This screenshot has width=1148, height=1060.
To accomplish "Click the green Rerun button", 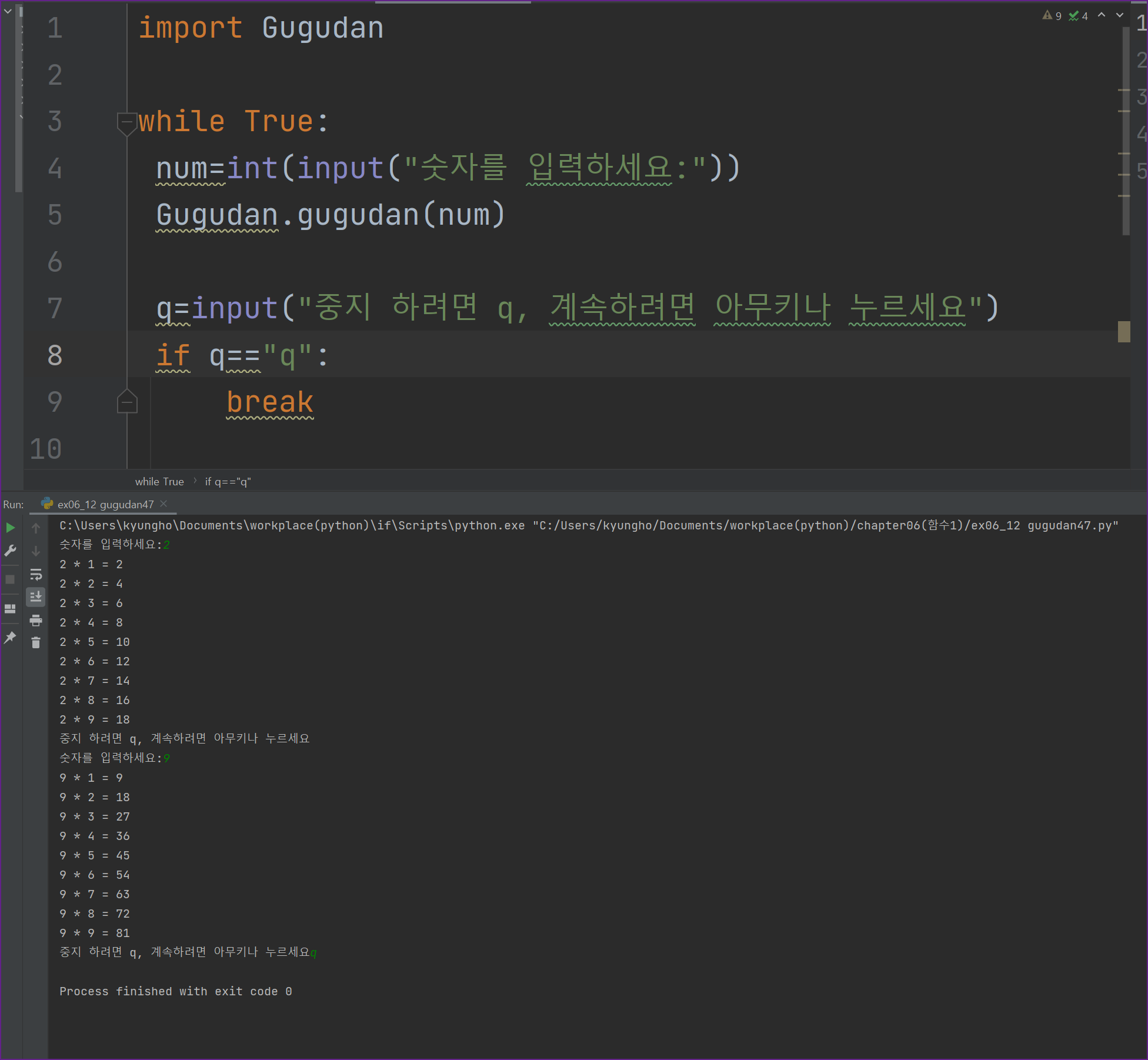I will 11,528.
